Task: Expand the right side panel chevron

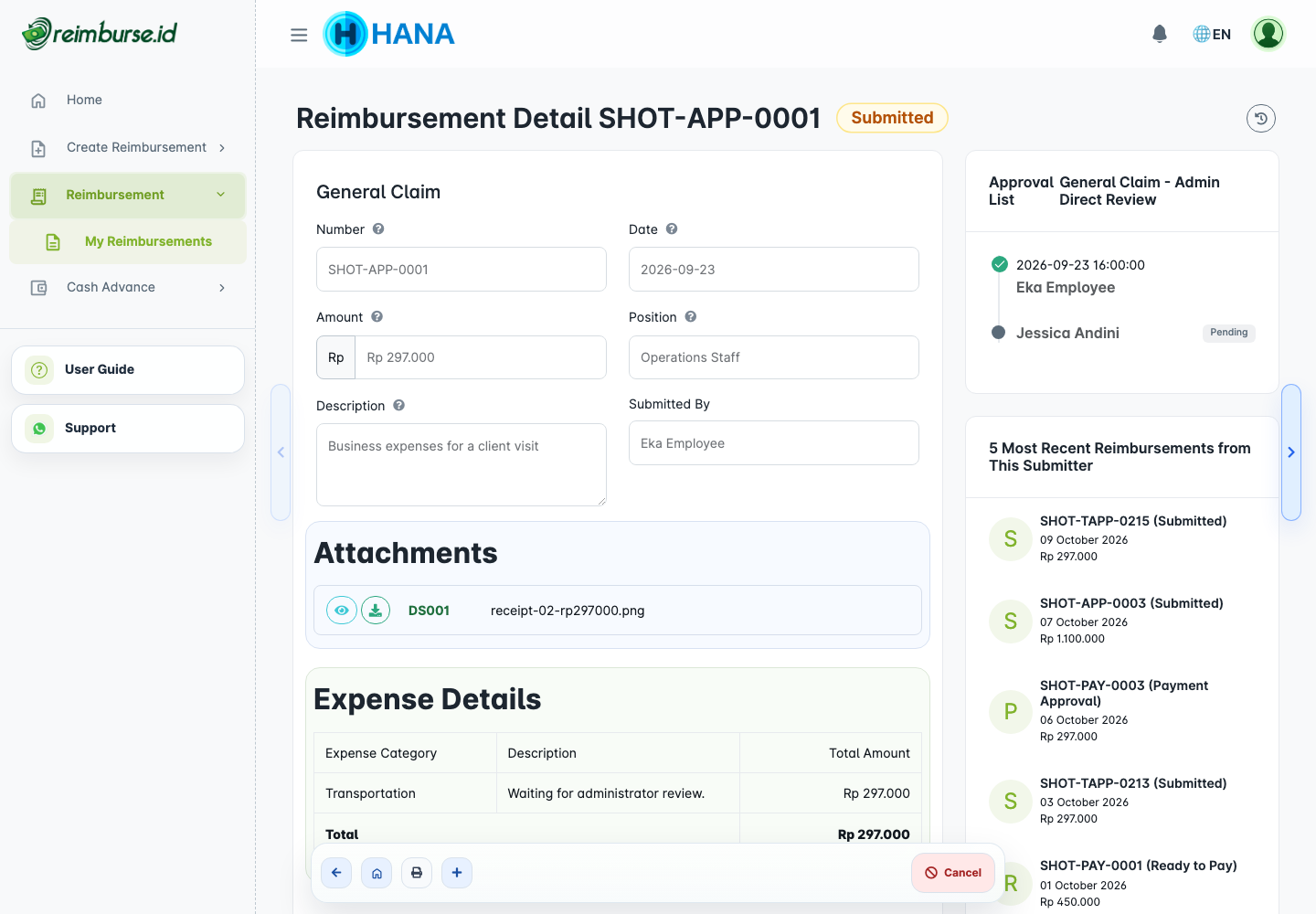Action: coord(1291,452)
